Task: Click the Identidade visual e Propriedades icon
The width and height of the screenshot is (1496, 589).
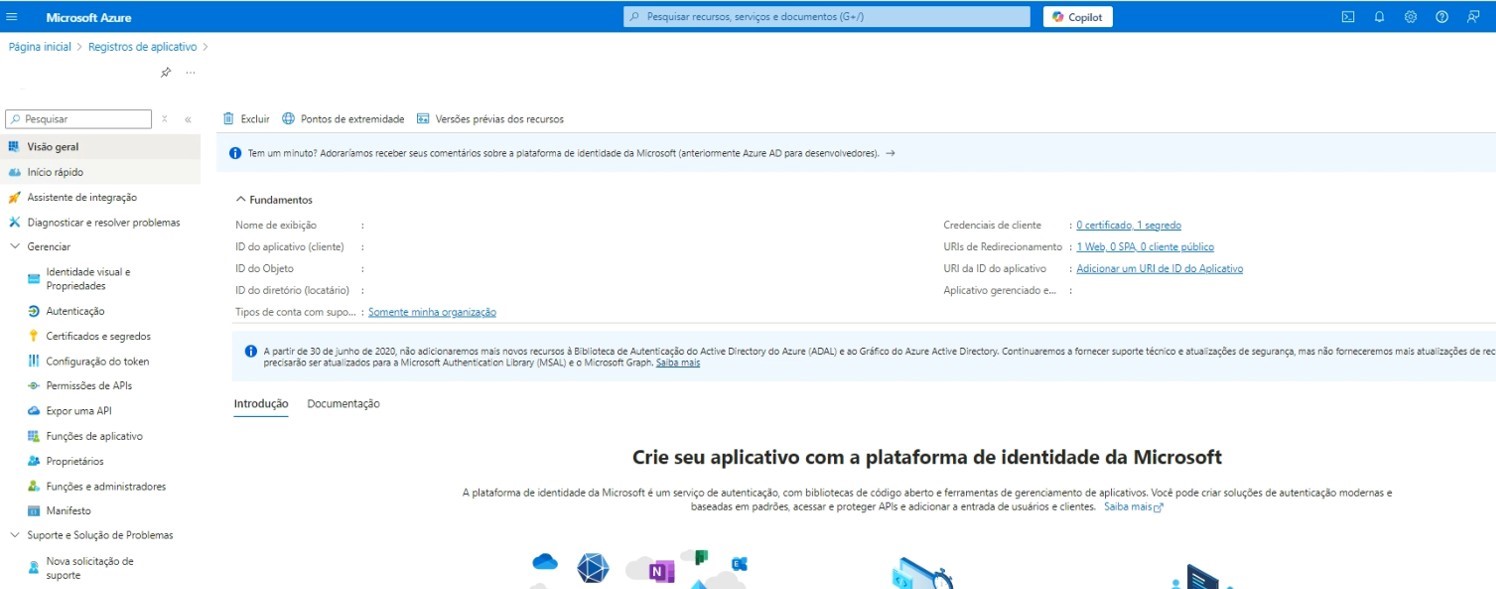Action: (x=34, y=278)
